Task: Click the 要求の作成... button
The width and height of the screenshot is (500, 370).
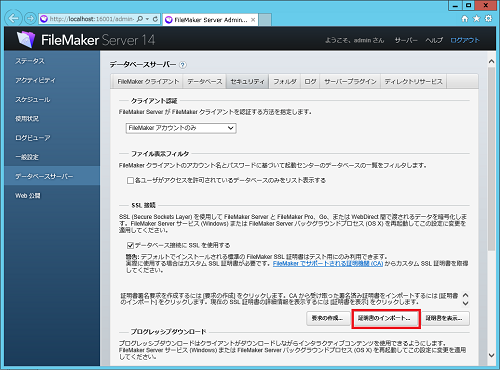Action: click(327, 318)
